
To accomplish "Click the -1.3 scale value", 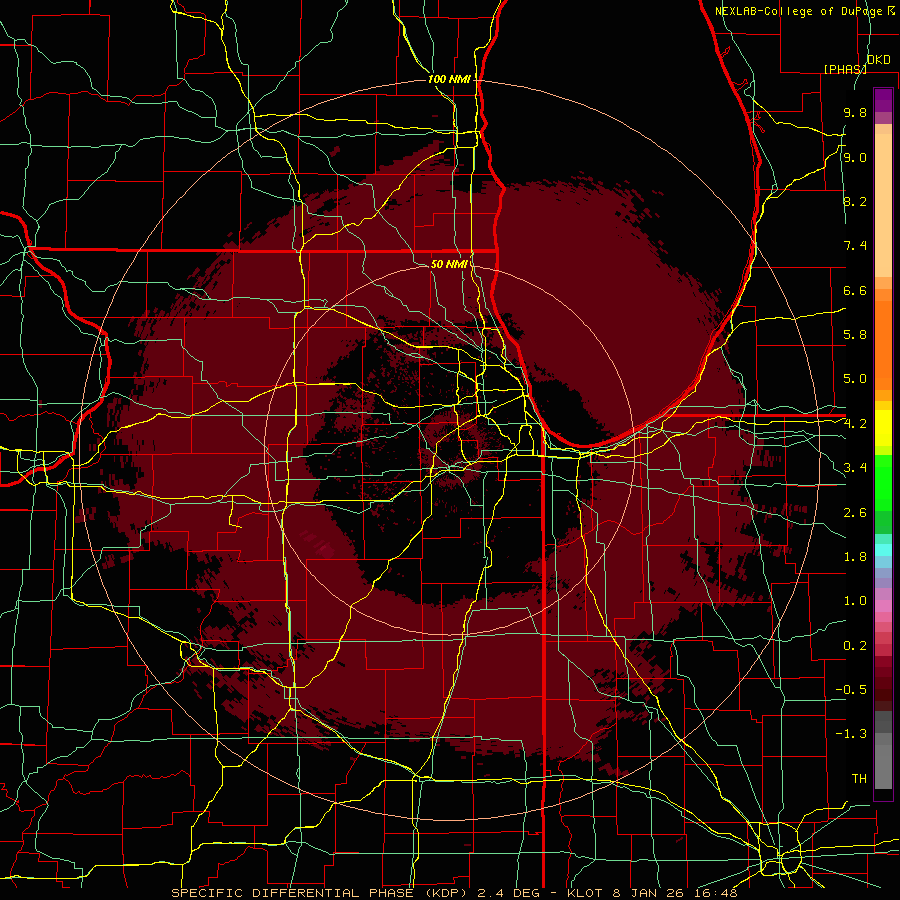I will click(851, 734).
